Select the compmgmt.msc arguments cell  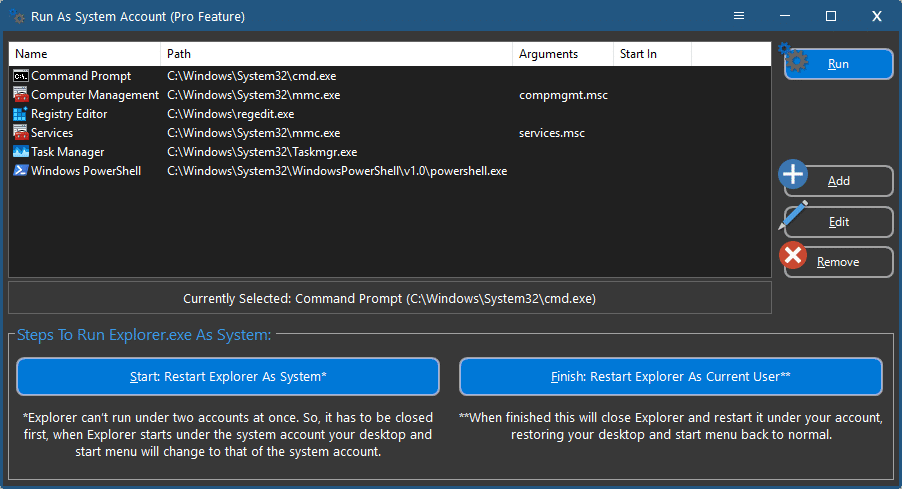coord(563,95)
